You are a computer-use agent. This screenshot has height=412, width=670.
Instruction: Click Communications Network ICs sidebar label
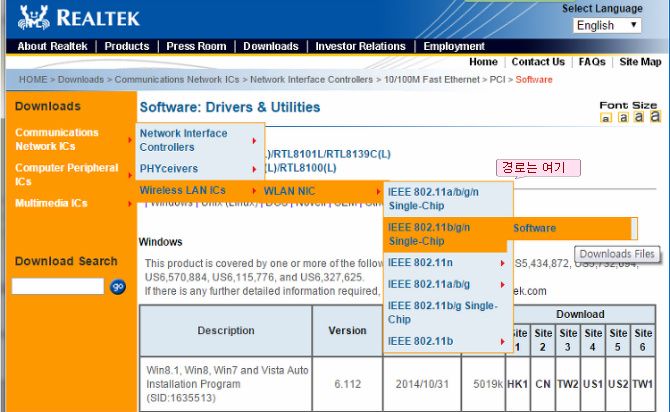click(57, 139)
